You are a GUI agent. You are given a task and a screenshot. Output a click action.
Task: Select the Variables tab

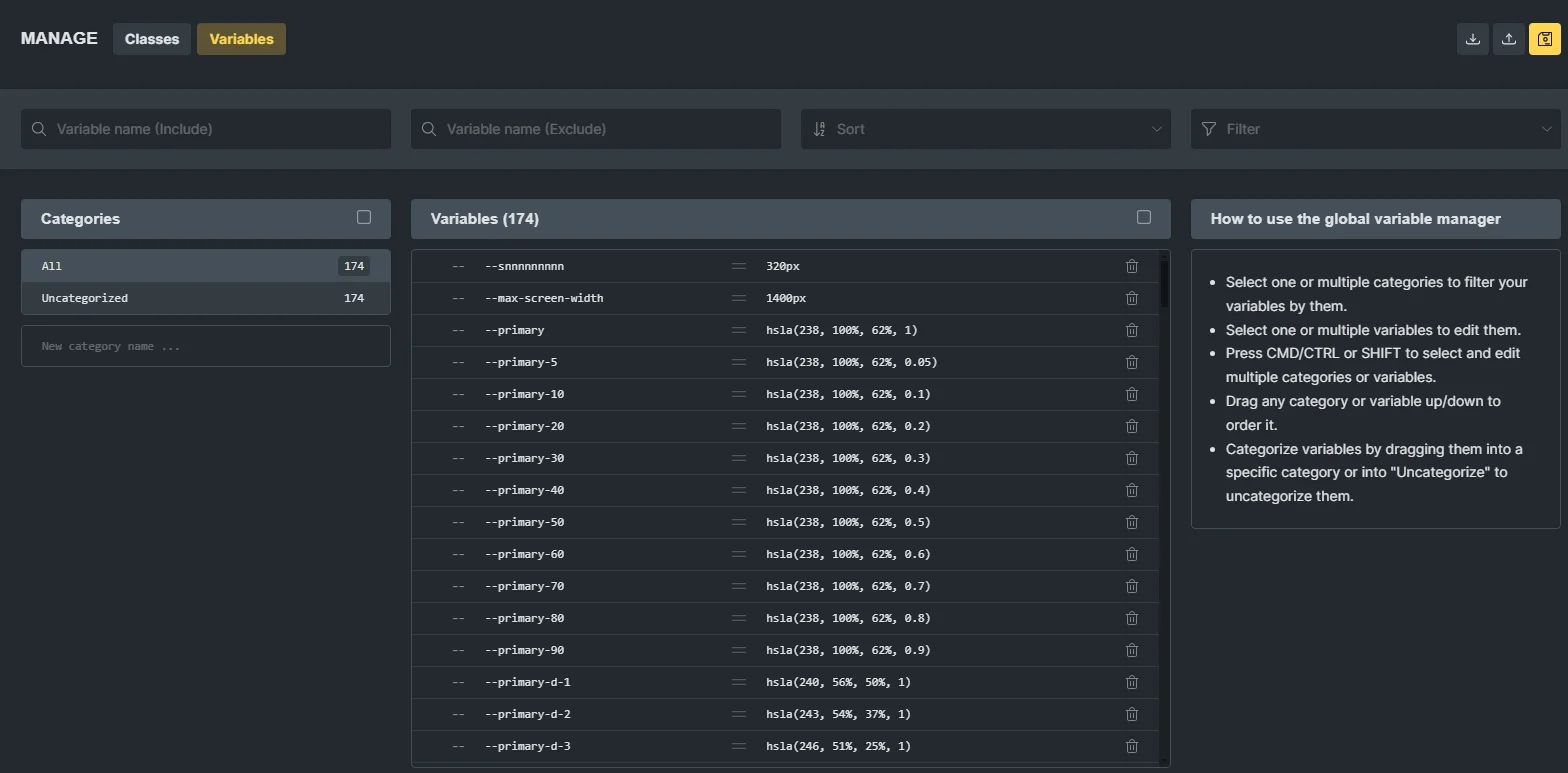(x=241, y=39)
